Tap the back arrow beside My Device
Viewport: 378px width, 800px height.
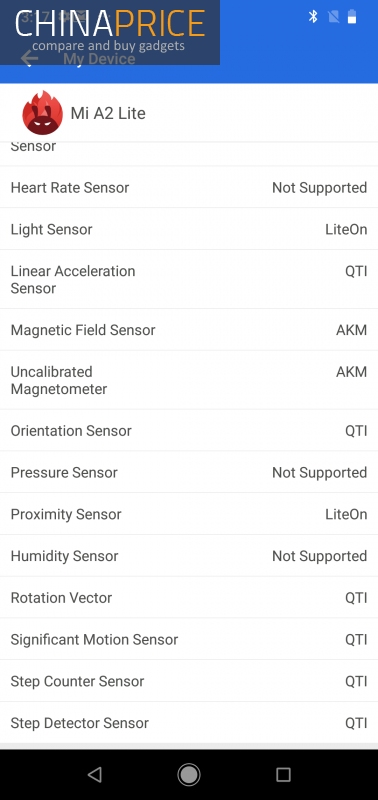coord(29,58)
